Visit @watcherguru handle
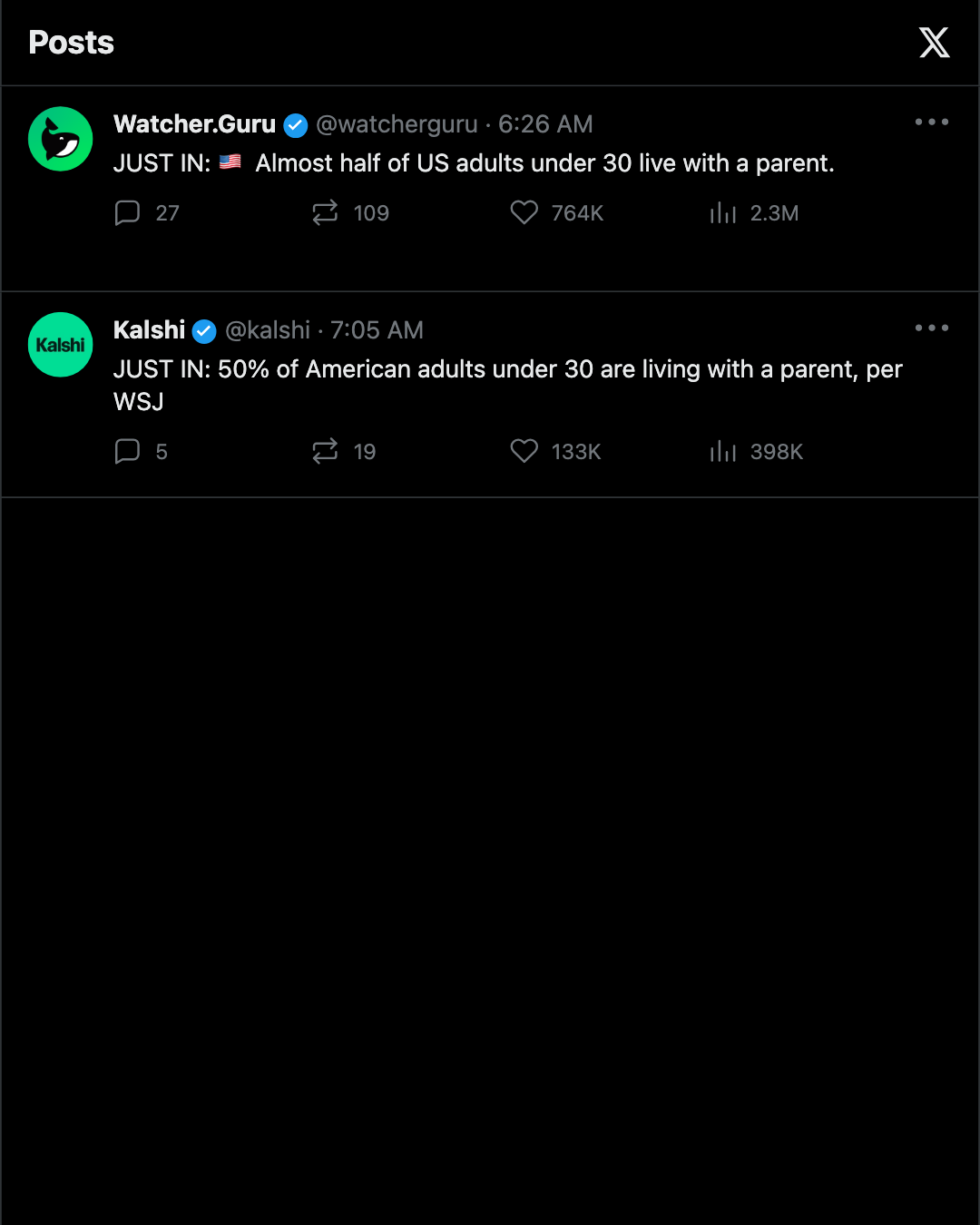 (x=397, y=124)
